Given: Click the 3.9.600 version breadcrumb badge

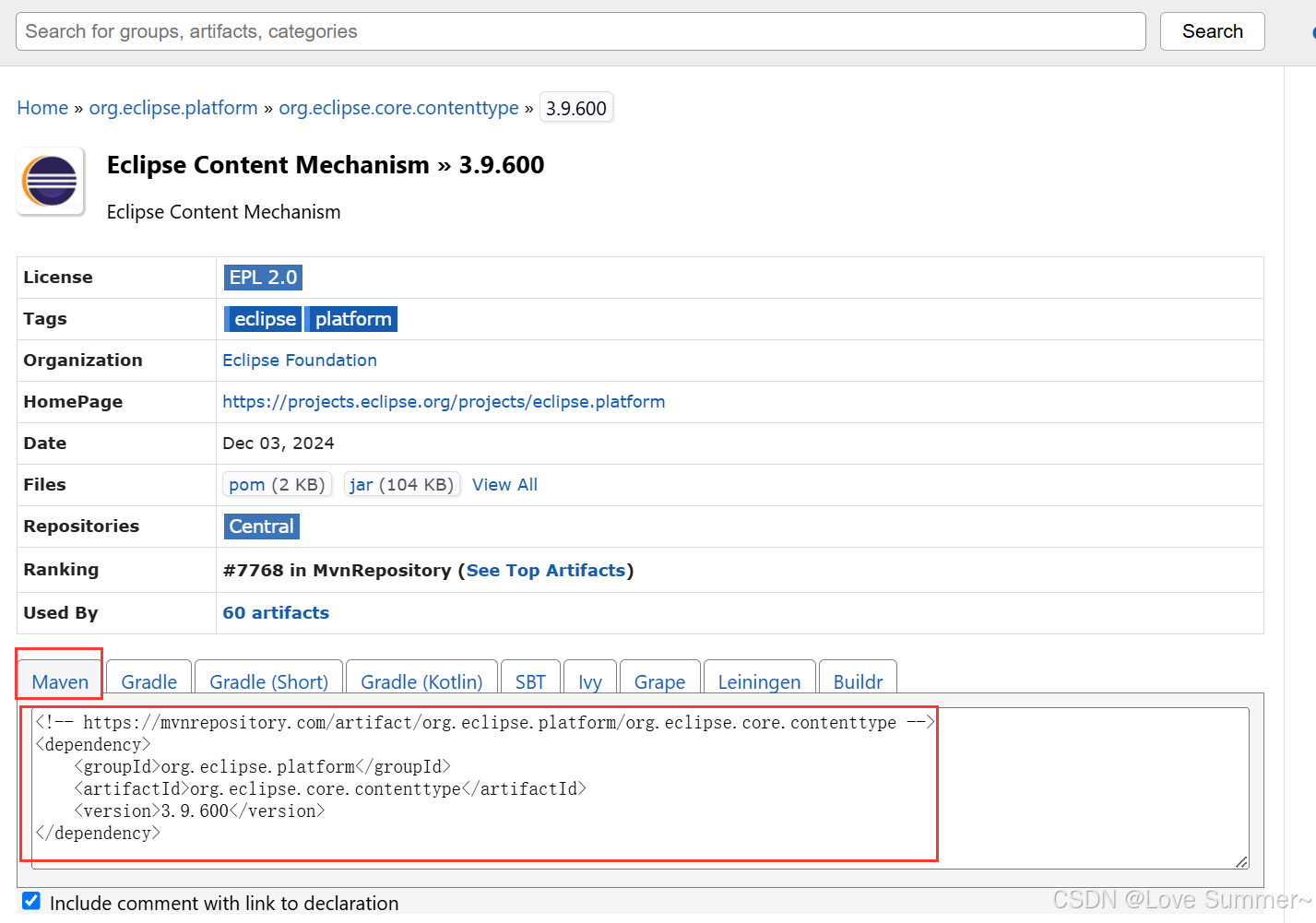Looking at the screenshot, I should point(576,108).
